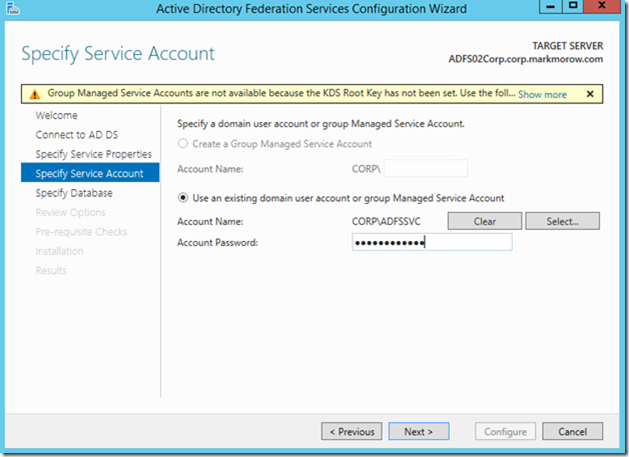Viewport: 629px width, 457px height.
Task: Go to the Welcome step
Action: tap(57, 115)
